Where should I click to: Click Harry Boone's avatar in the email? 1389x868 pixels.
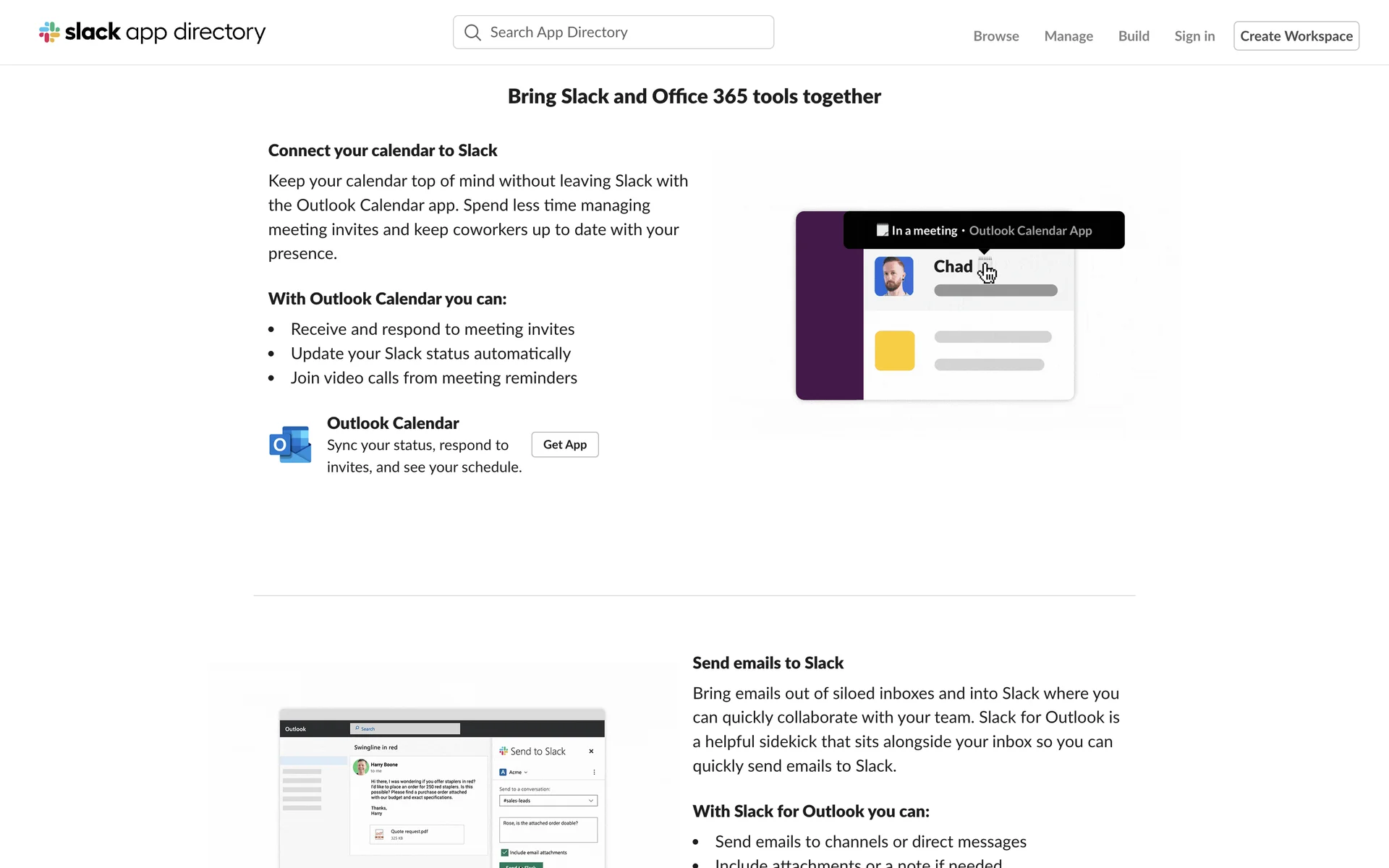pyautogui.click(x=360, y=767)
